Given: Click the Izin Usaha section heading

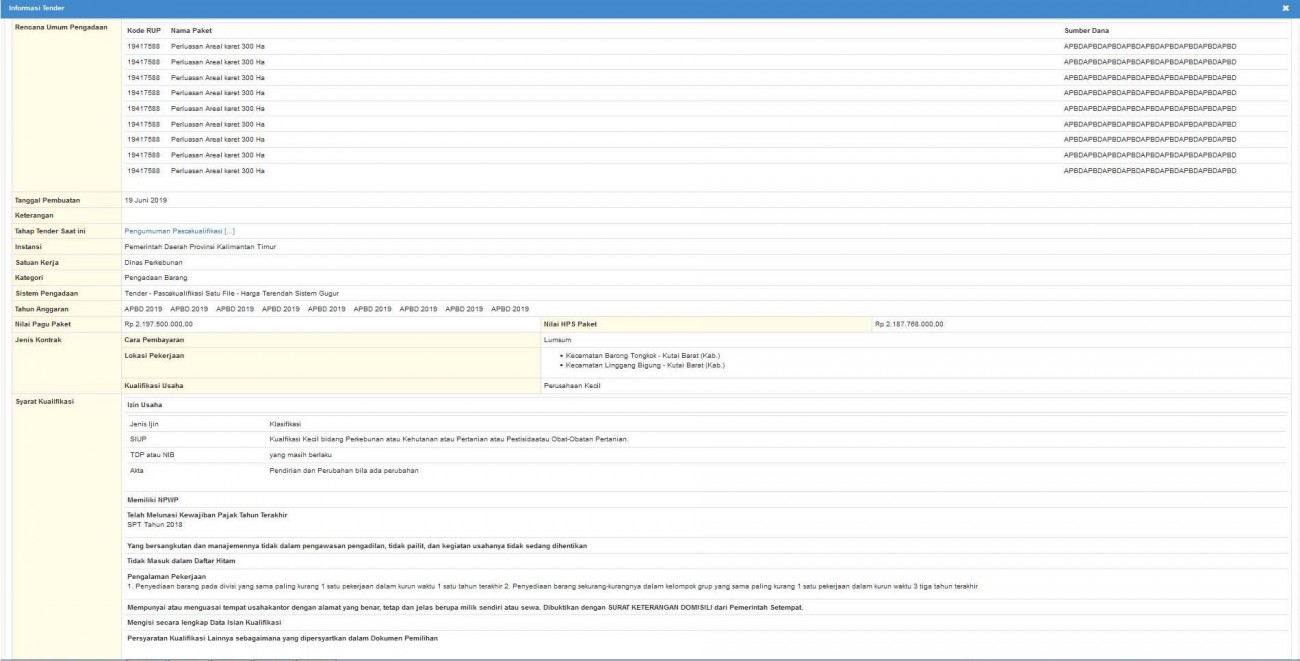Looking at the screenshot, I should (x=145, y=405).
